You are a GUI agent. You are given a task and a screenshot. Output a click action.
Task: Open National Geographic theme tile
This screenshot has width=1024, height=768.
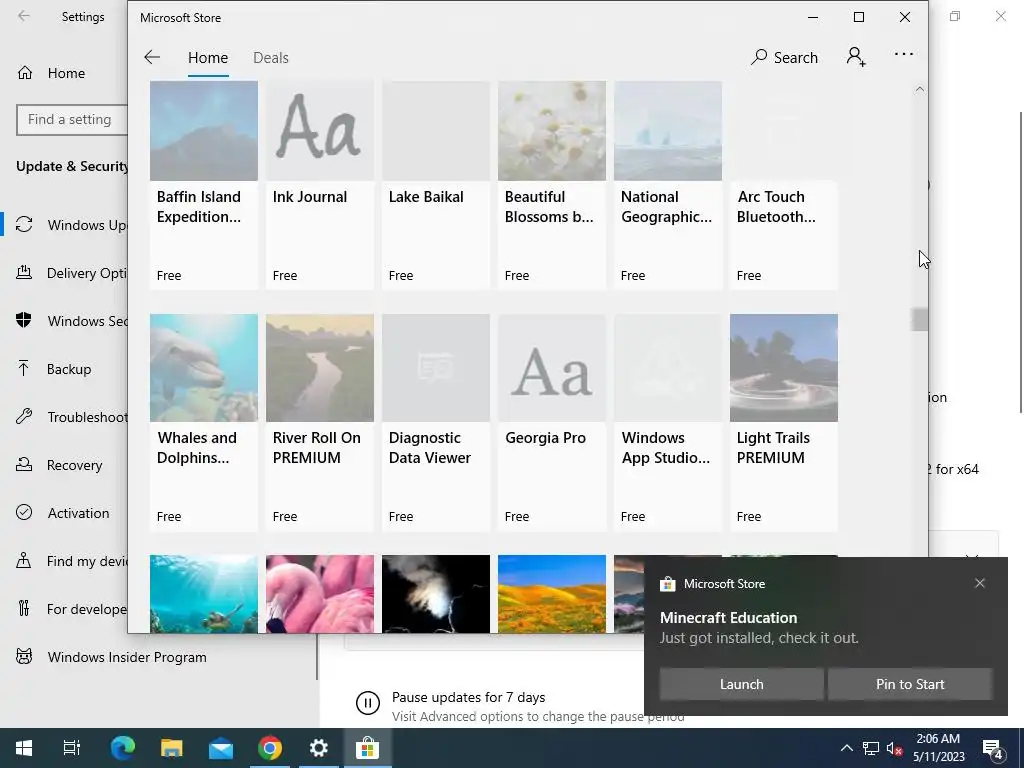[x=668, y=185]
